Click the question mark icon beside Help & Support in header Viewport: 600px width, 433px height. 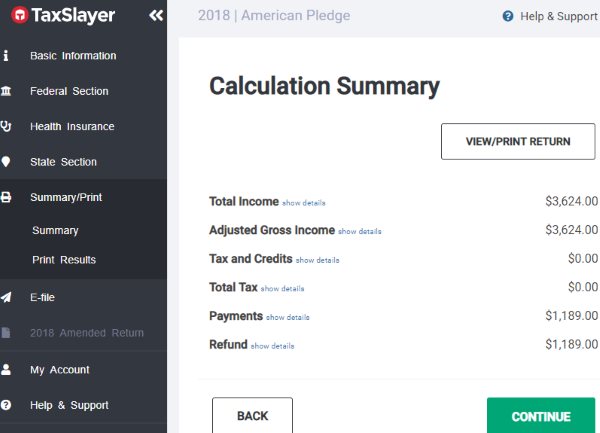coord(508,16)
